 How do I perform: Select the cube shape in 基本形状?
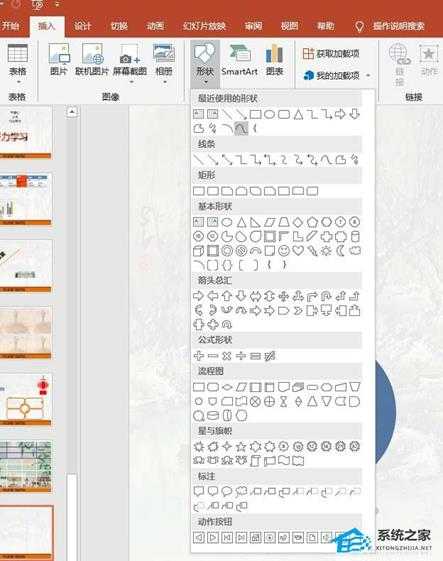(198, 250)
